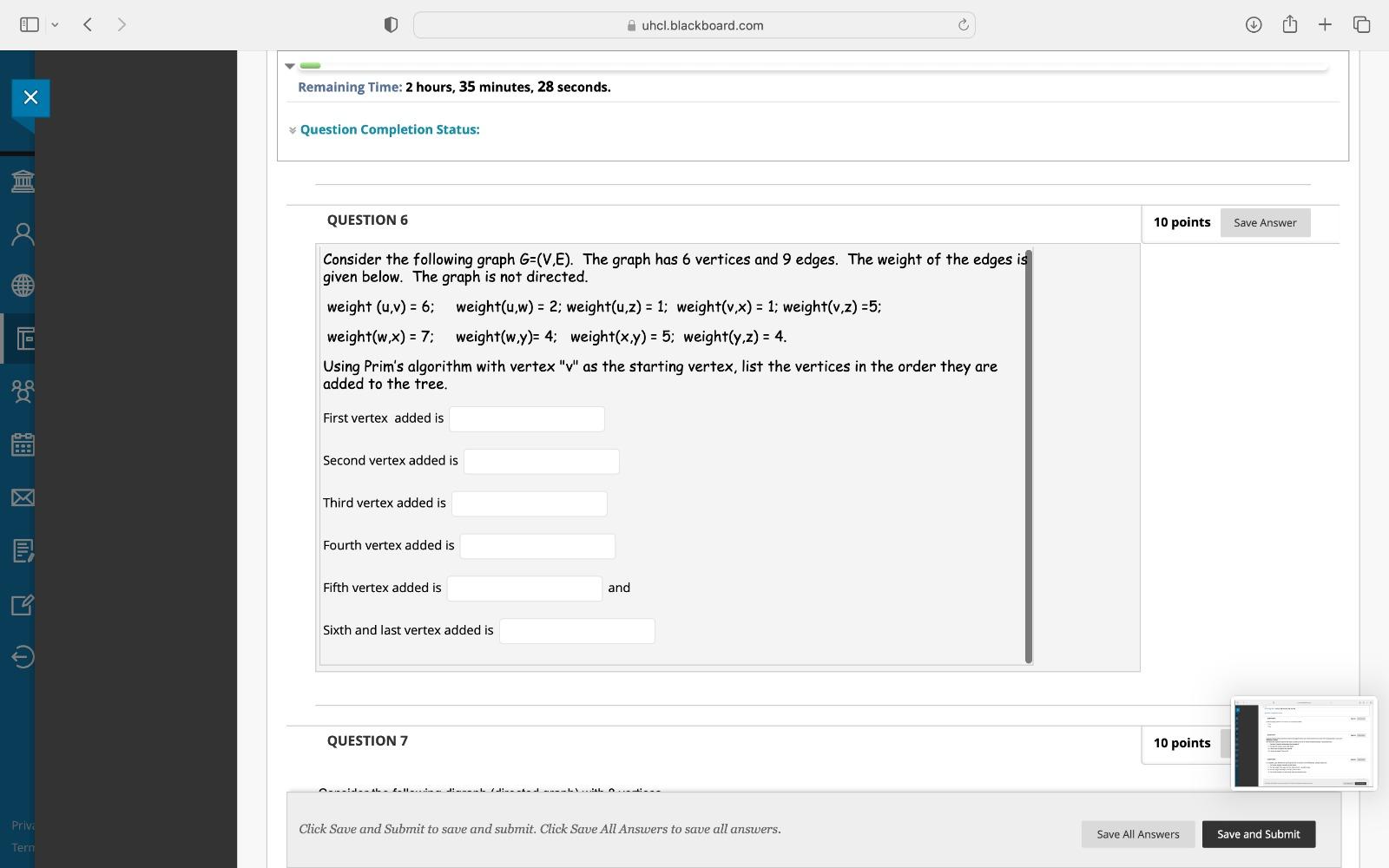Open a new tab with plus icon
Screen dimensions: 1389x868
tap(1325, 25)
